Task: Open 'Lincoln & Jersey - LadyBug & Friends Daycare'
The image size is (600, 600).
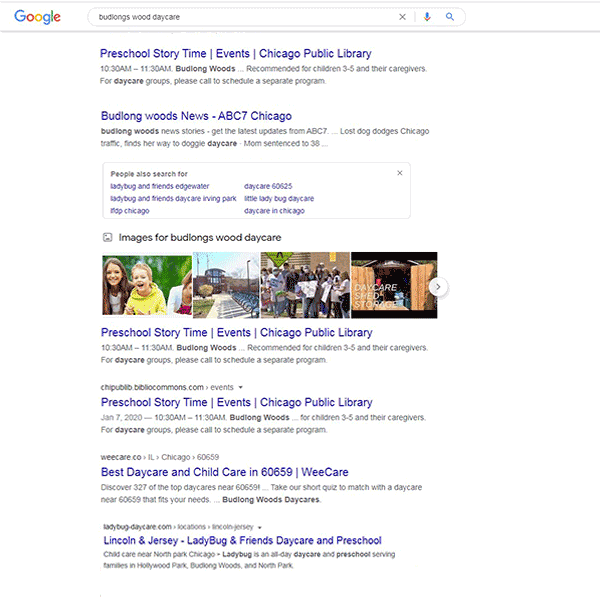Action: pyautogui.click(x=243, y=540)
